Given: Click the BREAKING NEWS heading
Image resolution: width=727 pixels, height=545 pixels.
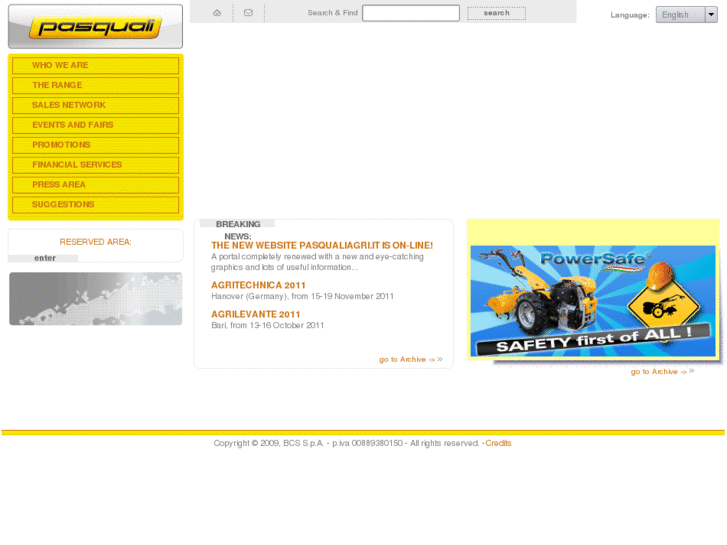Looking at the screenshot, I should click(x=237, y=230).
